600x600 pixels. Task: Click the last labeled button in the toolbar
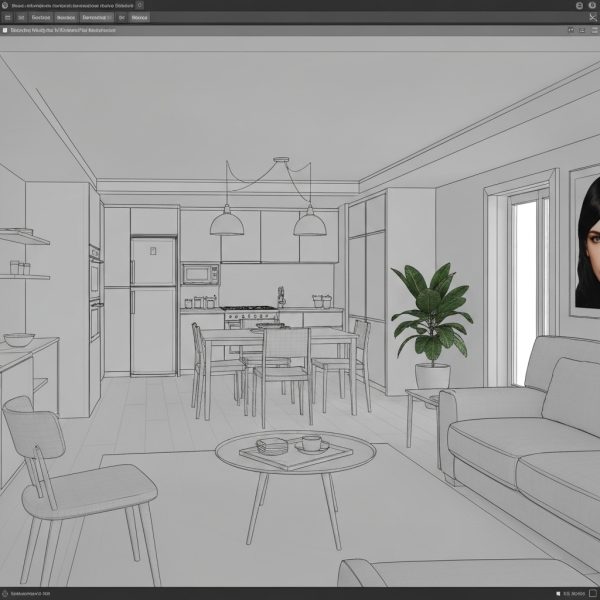[x=140, y=17]
